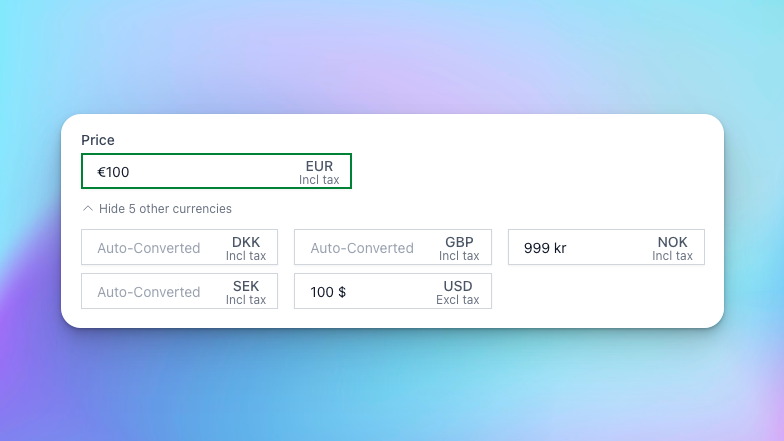Click the €100 EUR price field
This screenshot has width=784, height=441.
(190, 172)
